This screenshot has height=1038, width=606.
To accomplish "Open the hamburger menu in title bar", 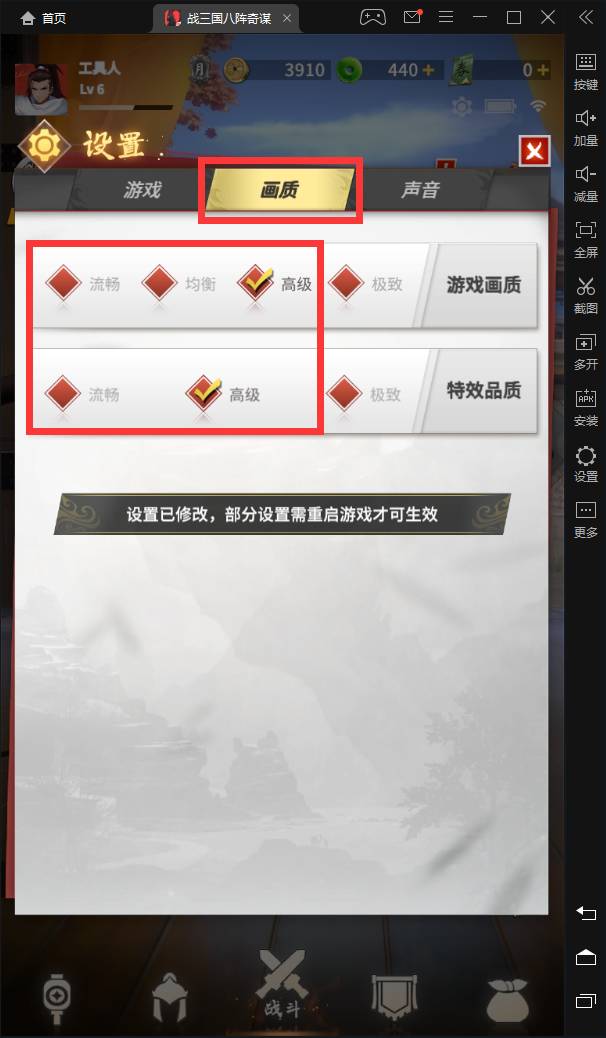I will tap(446, 17).
